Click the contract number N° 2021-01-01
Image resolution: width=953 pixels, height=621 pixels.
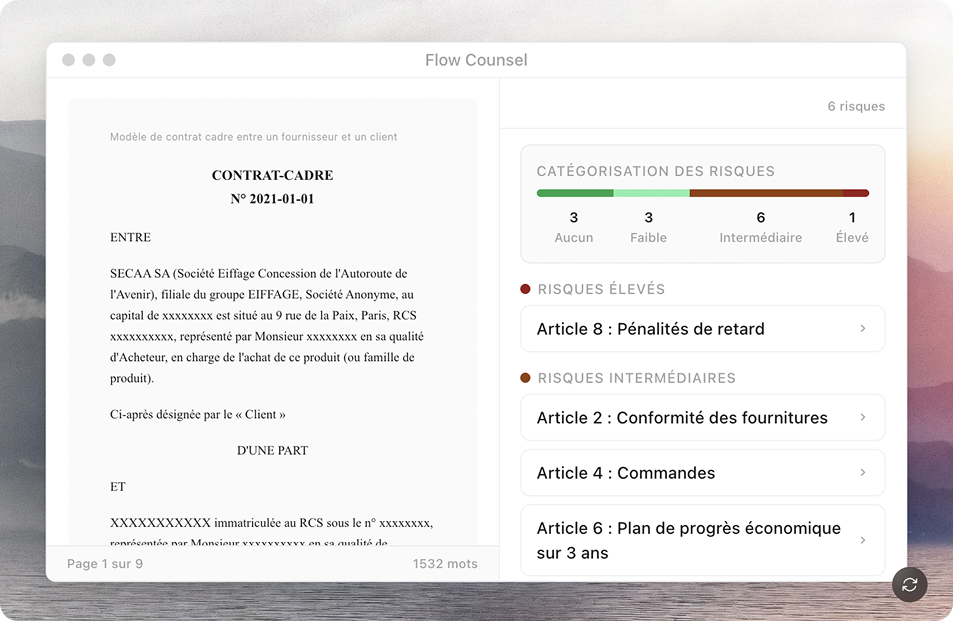coord(272,199)
